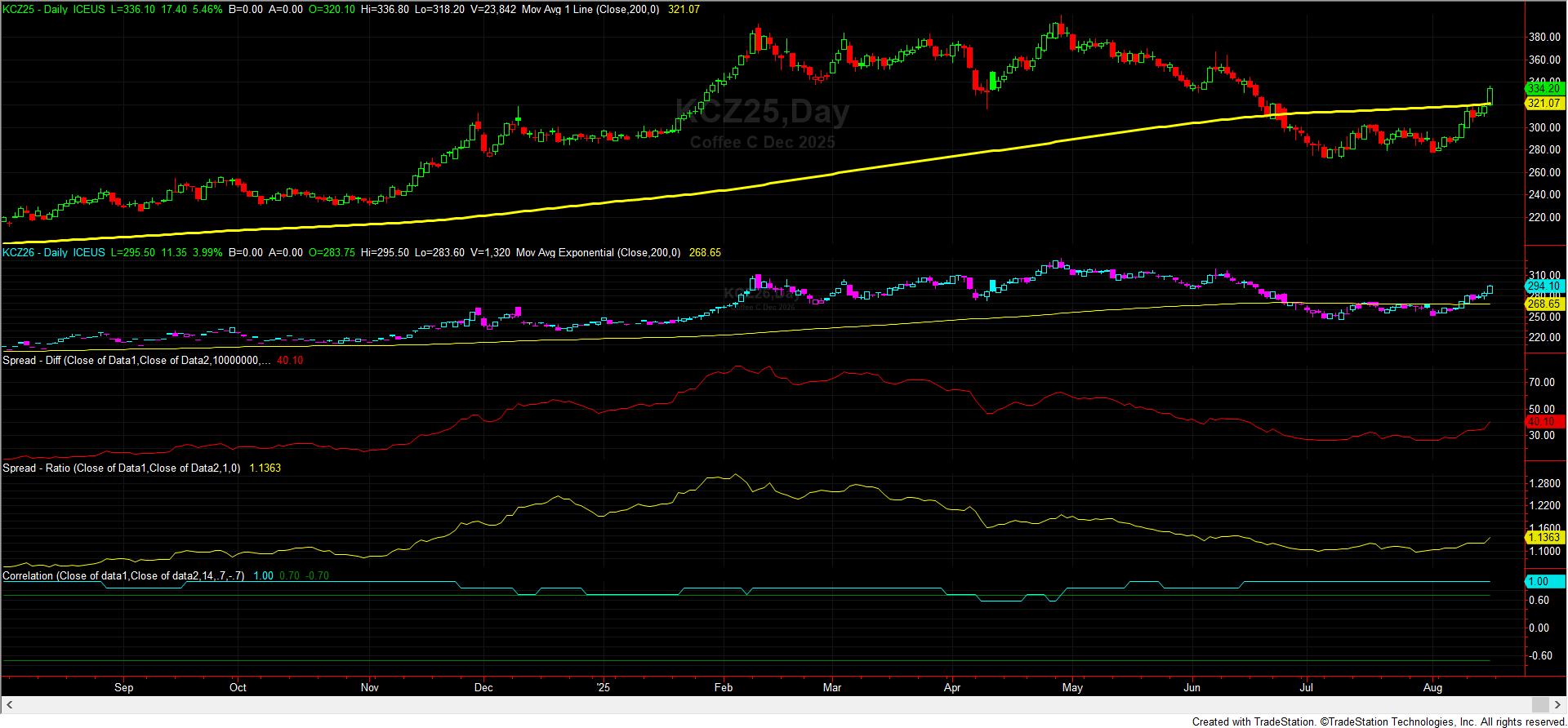The height and width of the screenshot is (728, 1568).
Task: Click the yellow 321.07 moving average marker
Action: (x=1543, y=104)
